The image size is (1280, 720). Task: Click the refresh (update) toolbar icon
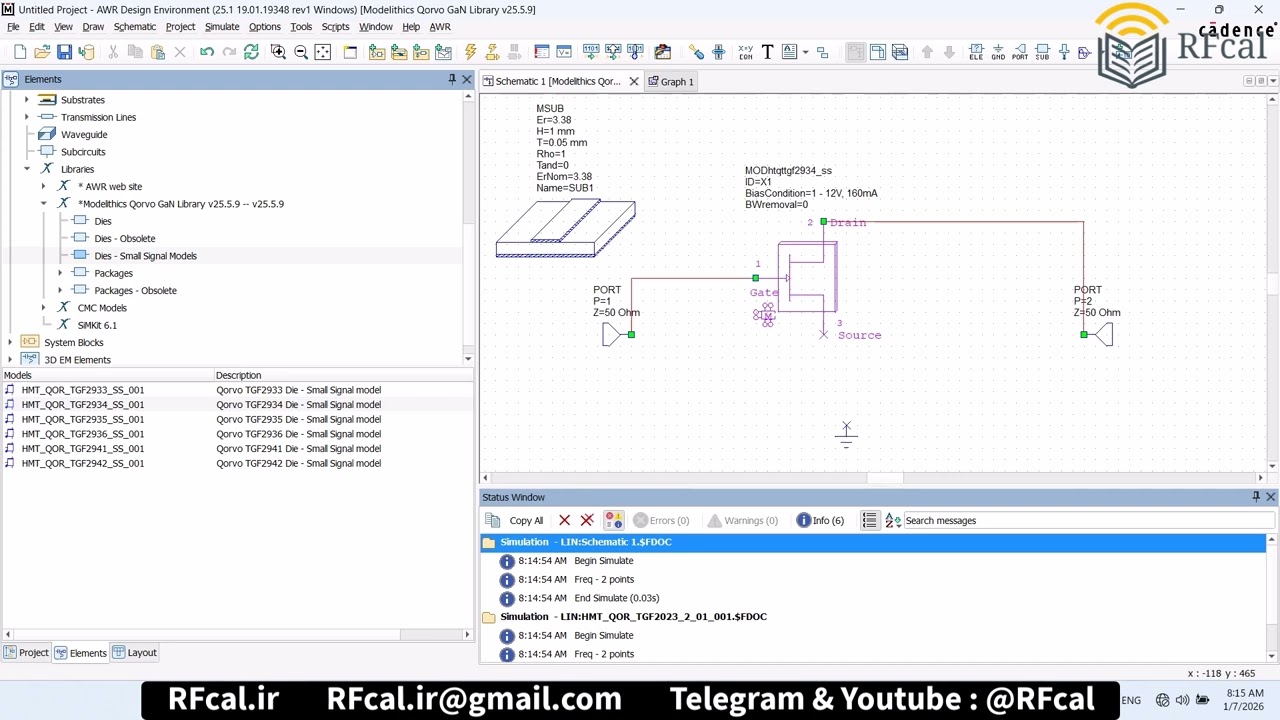tap(251, 52)
